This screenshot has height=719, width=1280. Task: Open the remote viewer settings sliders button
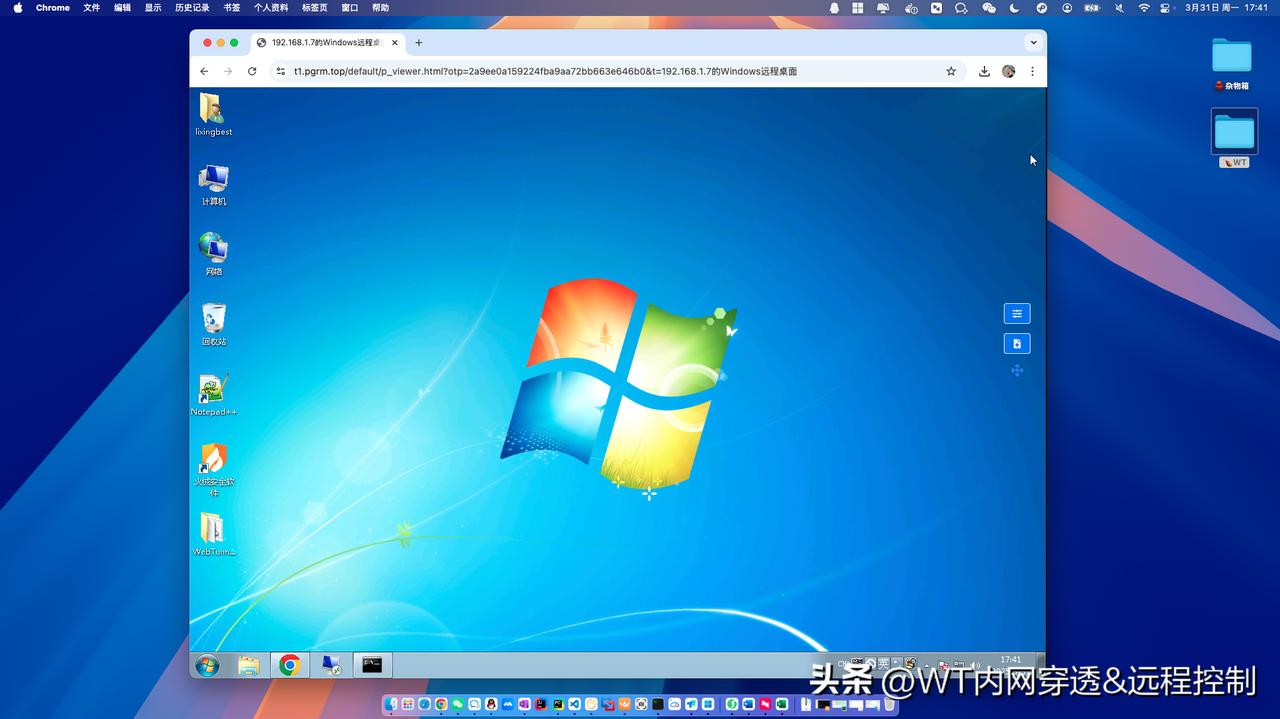pos(1017,314)
